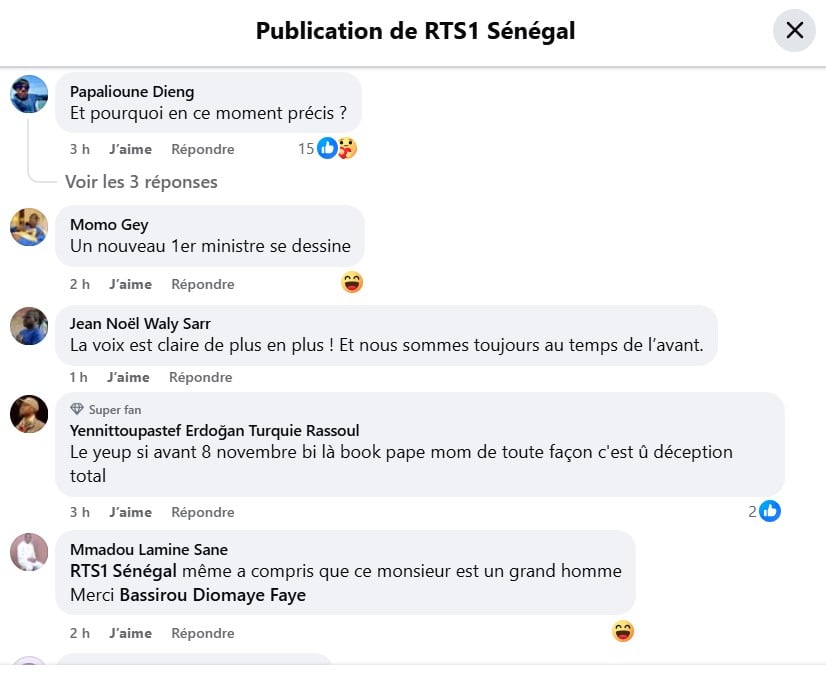This screenshot has height=673, width=826.
Task: Show the 2 likes on Yennittoupastef's comment
Action: [765, 512]
